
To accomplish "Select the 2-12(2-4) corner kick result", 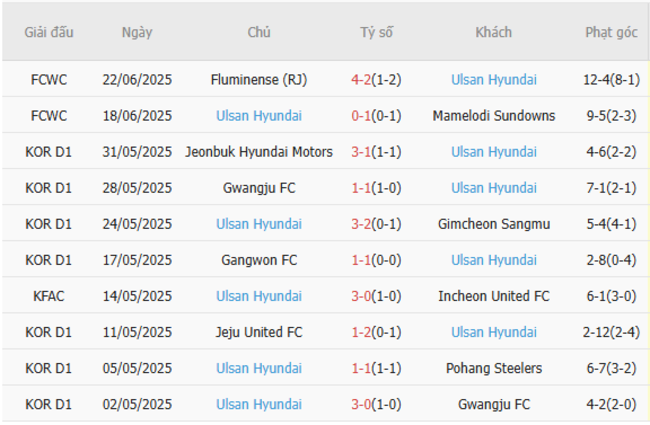I will click(611, 332).
